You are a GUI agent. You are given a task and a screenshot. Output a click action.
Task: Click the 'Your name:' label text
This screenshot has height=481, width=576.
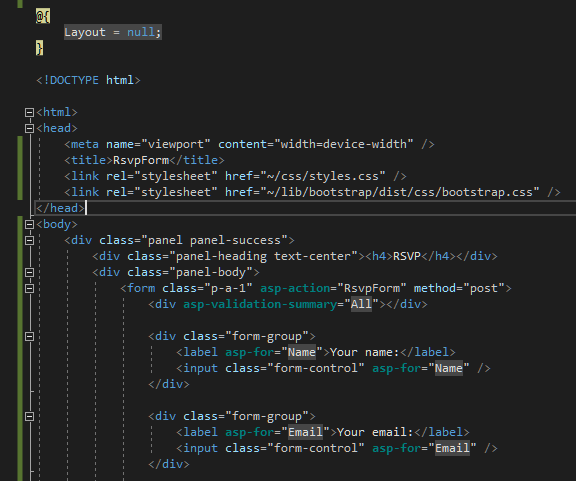[364, 352]
